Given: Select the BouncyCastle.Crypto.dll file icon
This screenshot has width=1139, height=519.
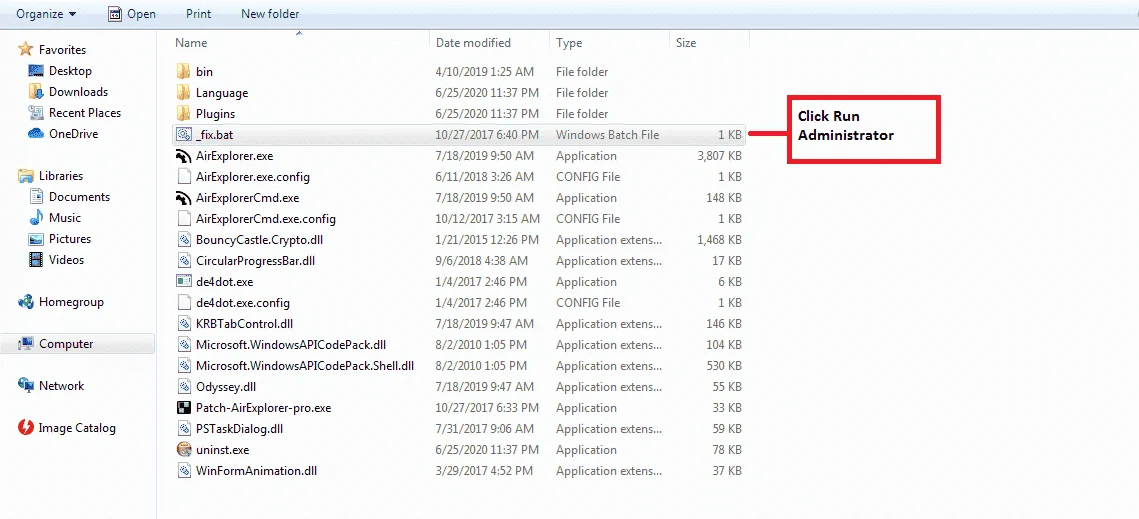Looking at the screenshot, I should click(183, 240).
